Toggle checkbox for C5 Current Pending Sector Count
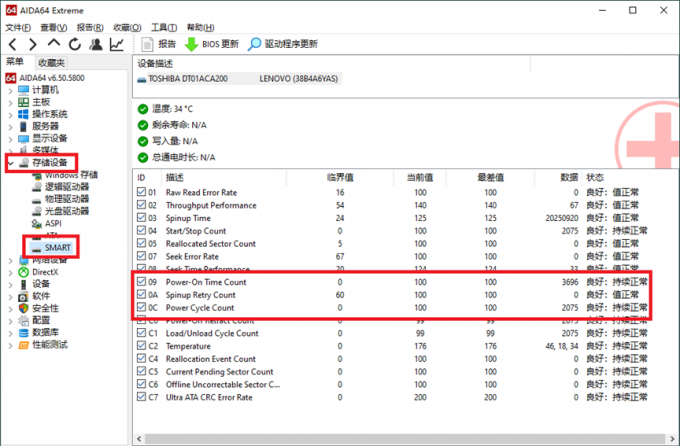Screen dimensions: 680x446 [141, 371]
